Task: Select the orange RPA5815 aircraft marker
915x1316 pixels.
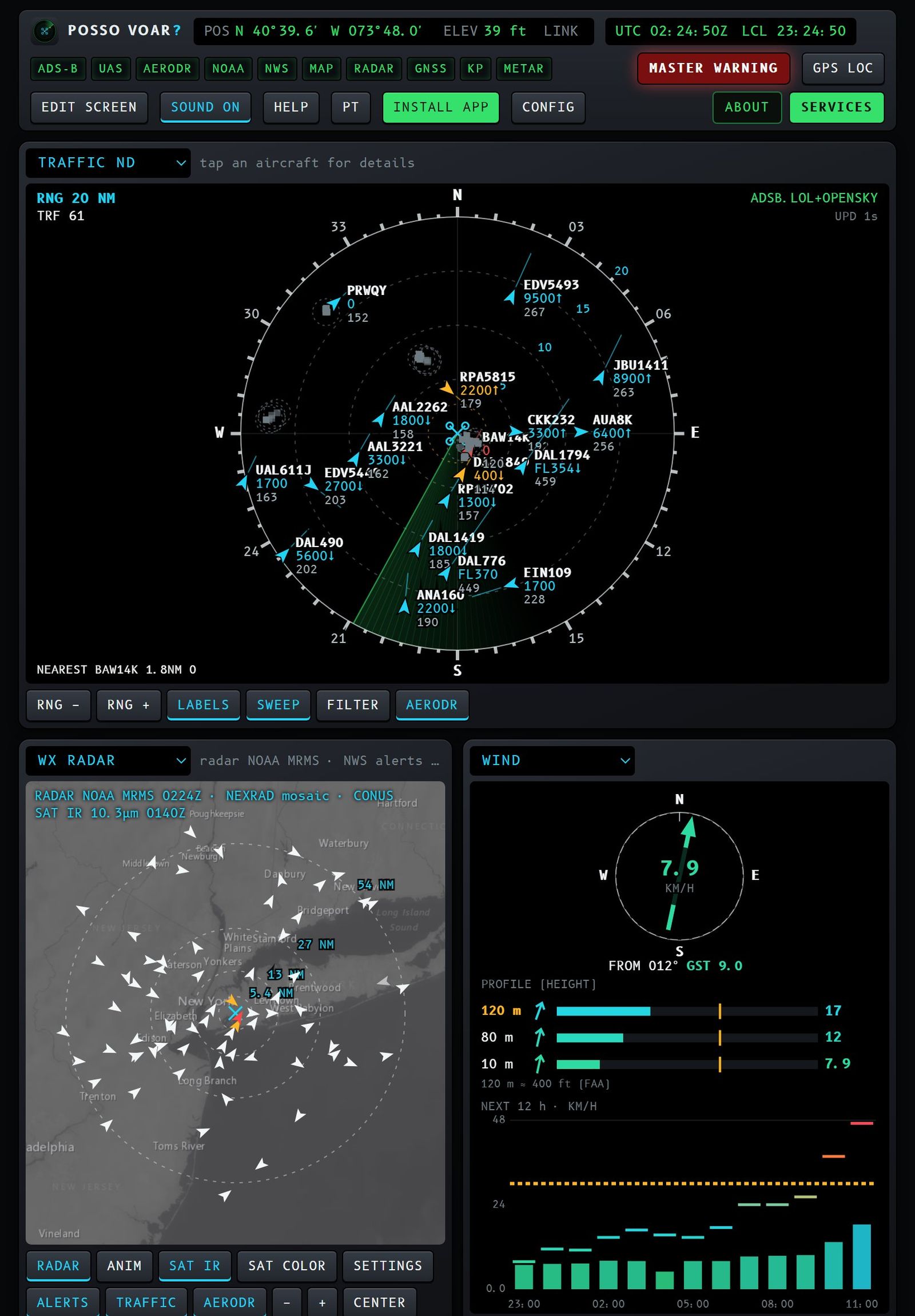Action: point(447,388)
